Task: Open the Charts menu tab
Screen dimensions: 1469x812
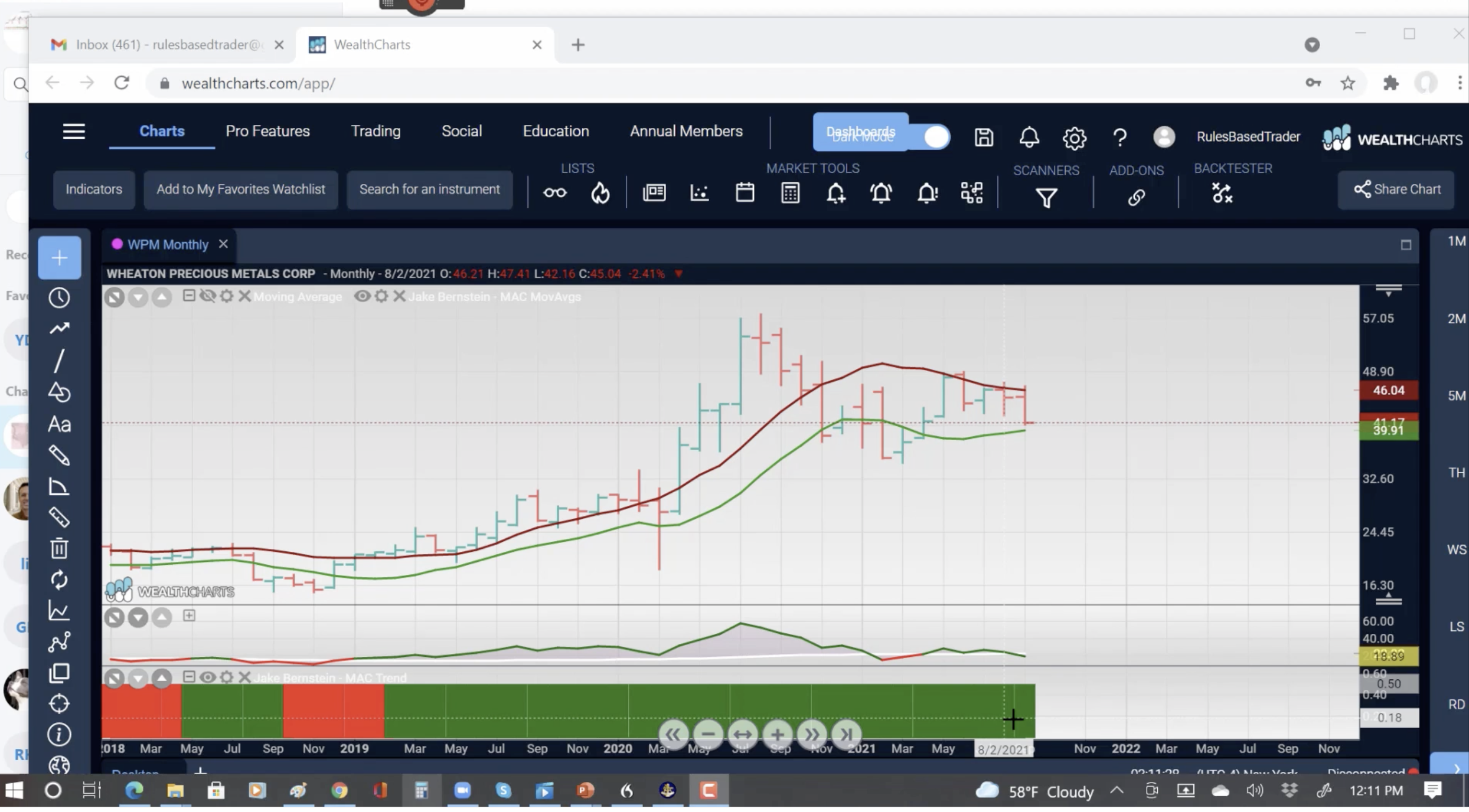Action: click(162, 131)
